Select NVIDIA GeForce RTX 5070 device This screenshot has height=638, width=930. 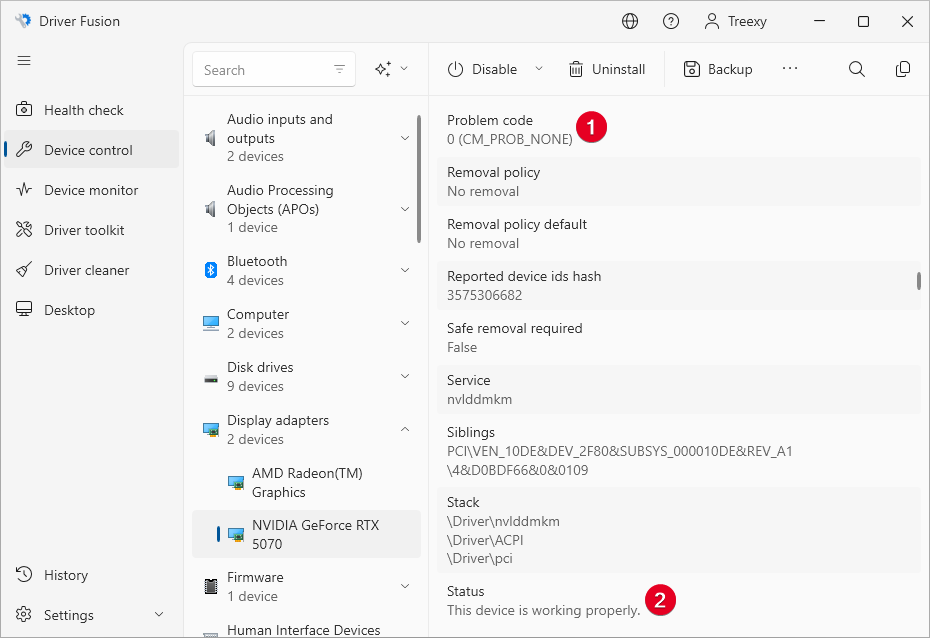click(x=307, y=534)
